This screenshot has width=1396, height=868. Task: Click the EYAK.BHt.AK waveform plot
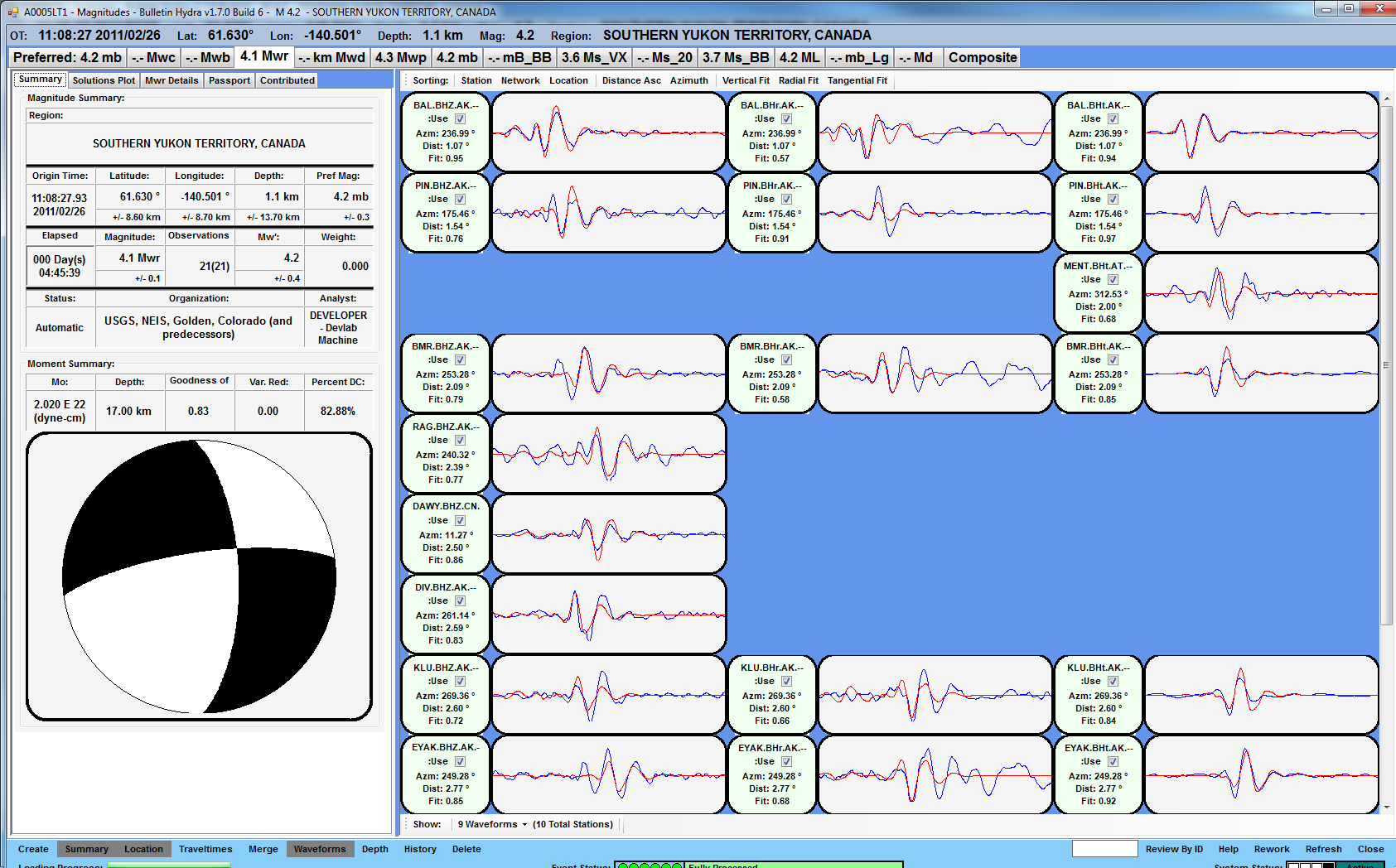[1262, 774]
